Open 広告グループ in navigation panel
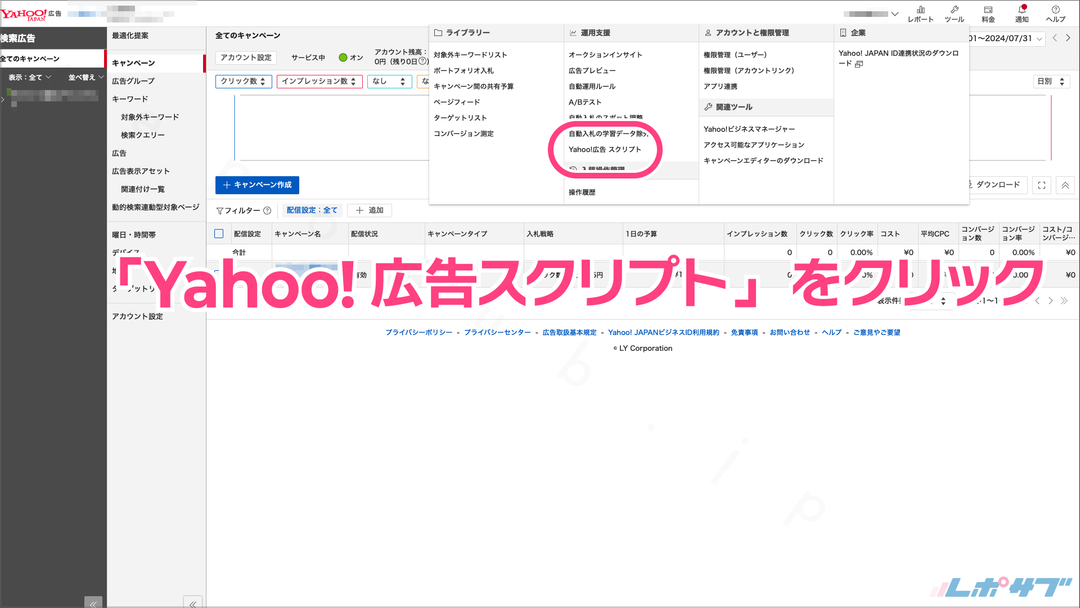 pos(134,81)
